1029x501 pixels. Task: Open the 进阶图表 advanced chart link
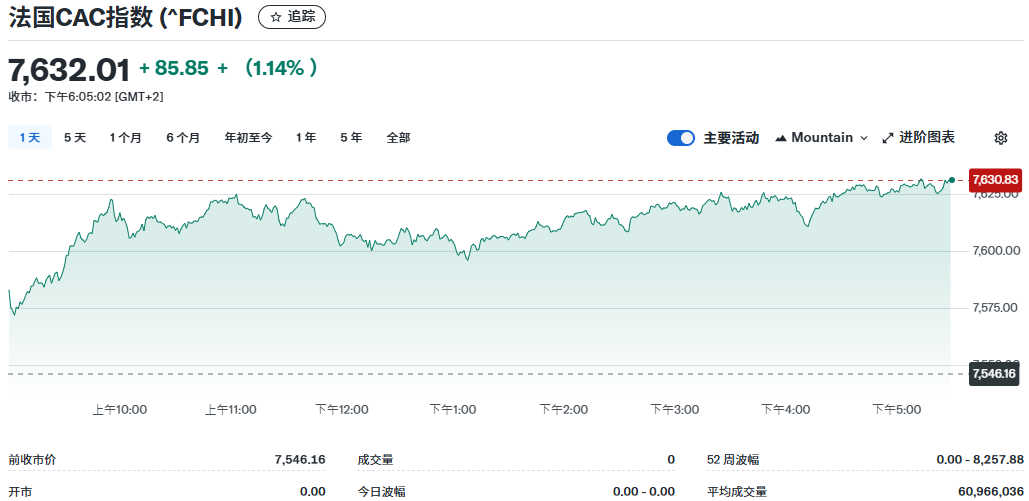pos(919,138)
